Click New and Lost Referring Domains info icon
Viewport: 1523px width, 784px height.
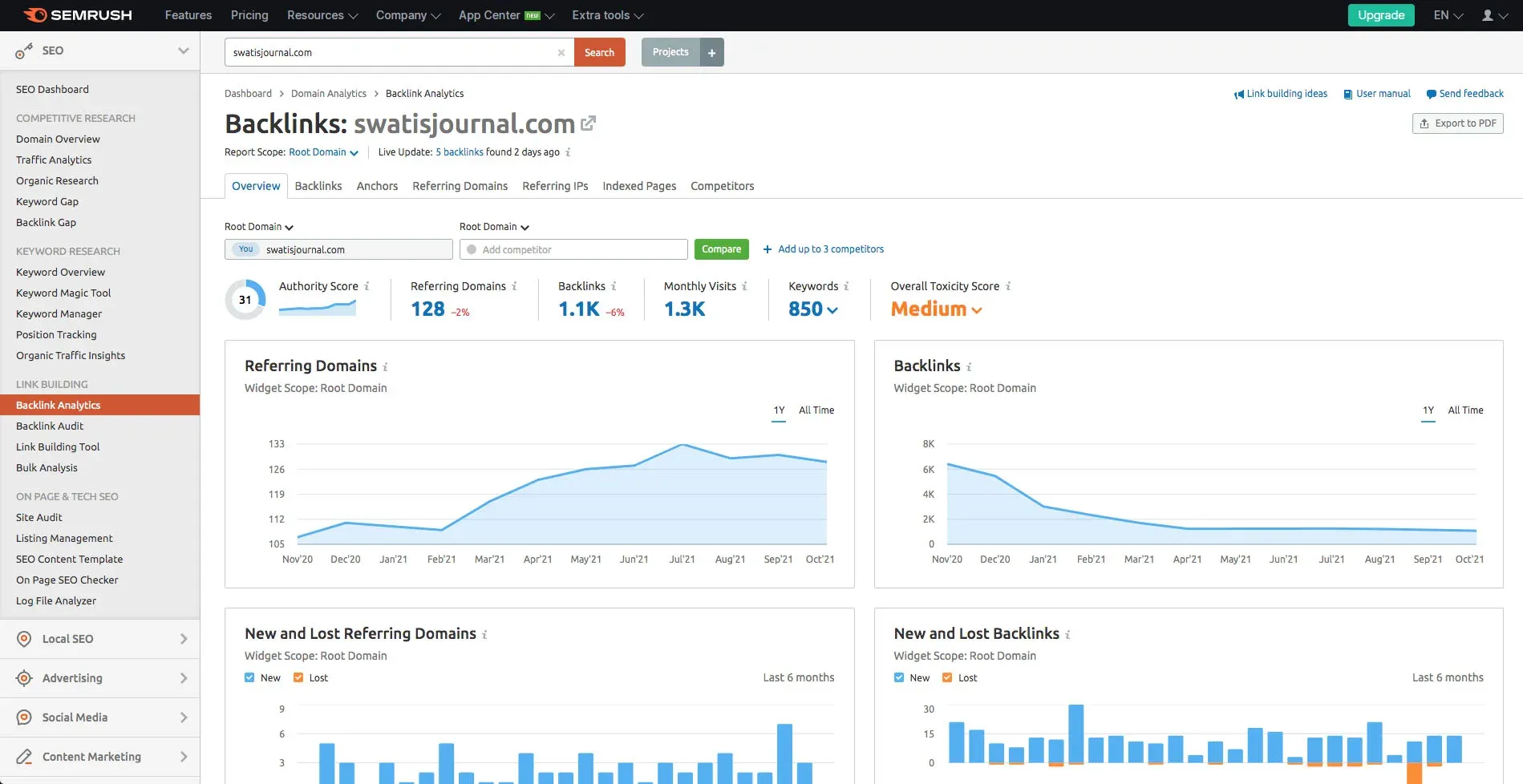click(x=484, y=635)
